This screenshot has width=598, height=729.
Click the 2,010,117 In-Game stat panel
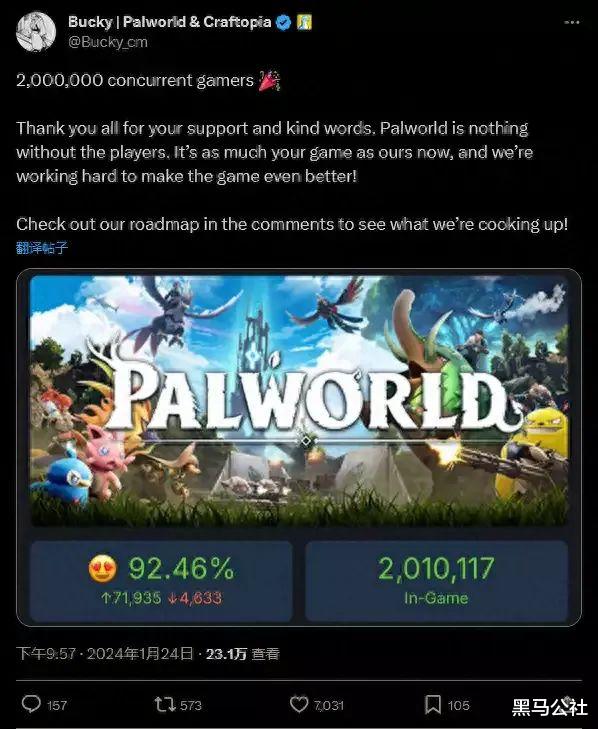[436, 581]
